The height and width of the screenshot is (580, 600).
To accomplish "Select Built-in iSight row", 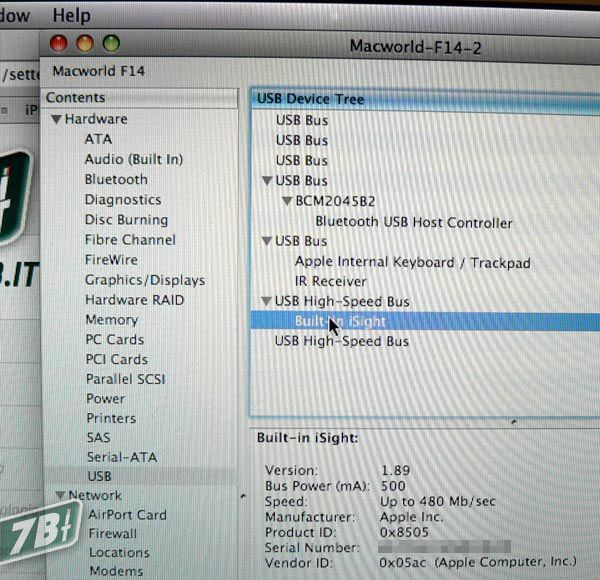I will [x=425, y=321].
